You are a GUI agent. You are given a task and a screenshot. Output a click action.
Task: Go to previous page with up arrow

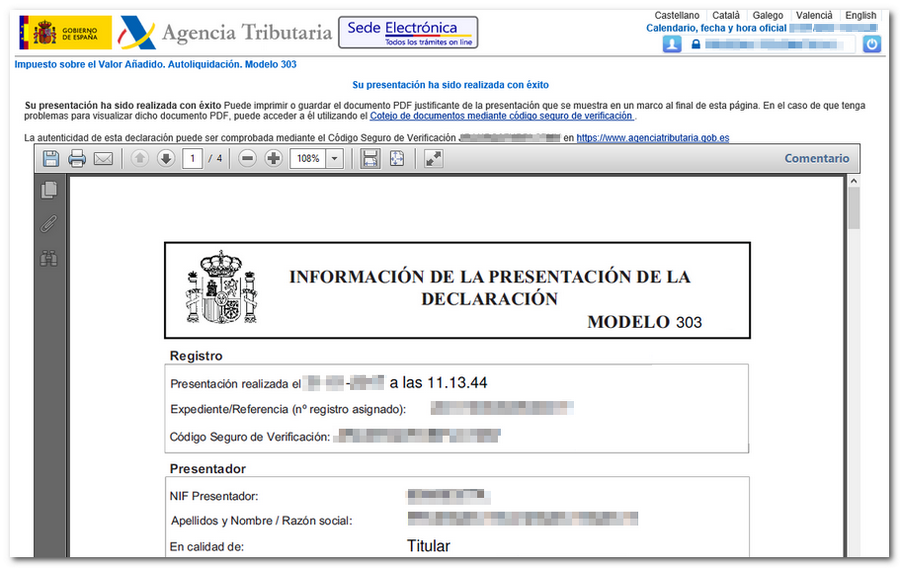click(139, 158)
